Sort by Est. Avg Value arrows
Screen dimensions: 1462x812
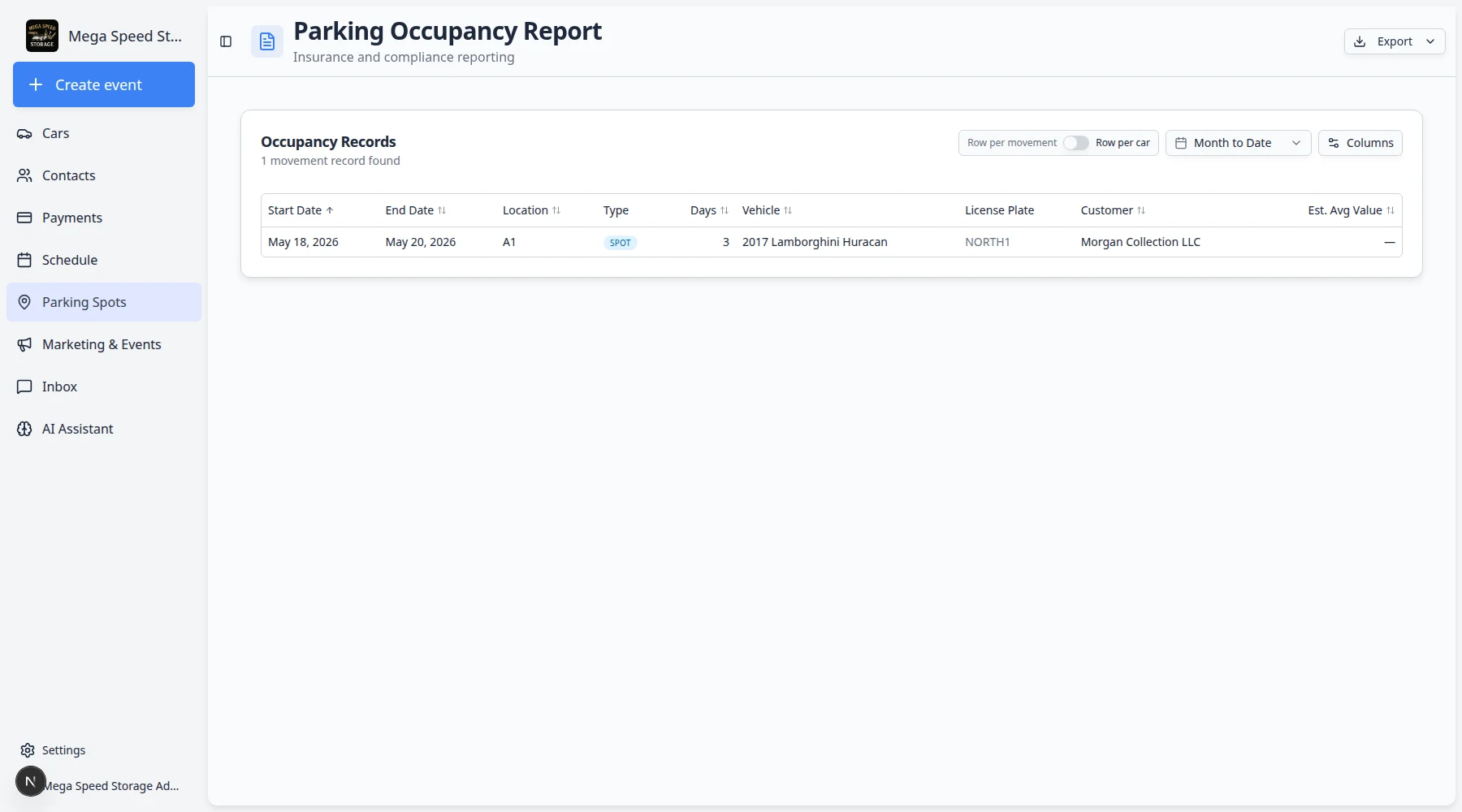(1391, 210)
